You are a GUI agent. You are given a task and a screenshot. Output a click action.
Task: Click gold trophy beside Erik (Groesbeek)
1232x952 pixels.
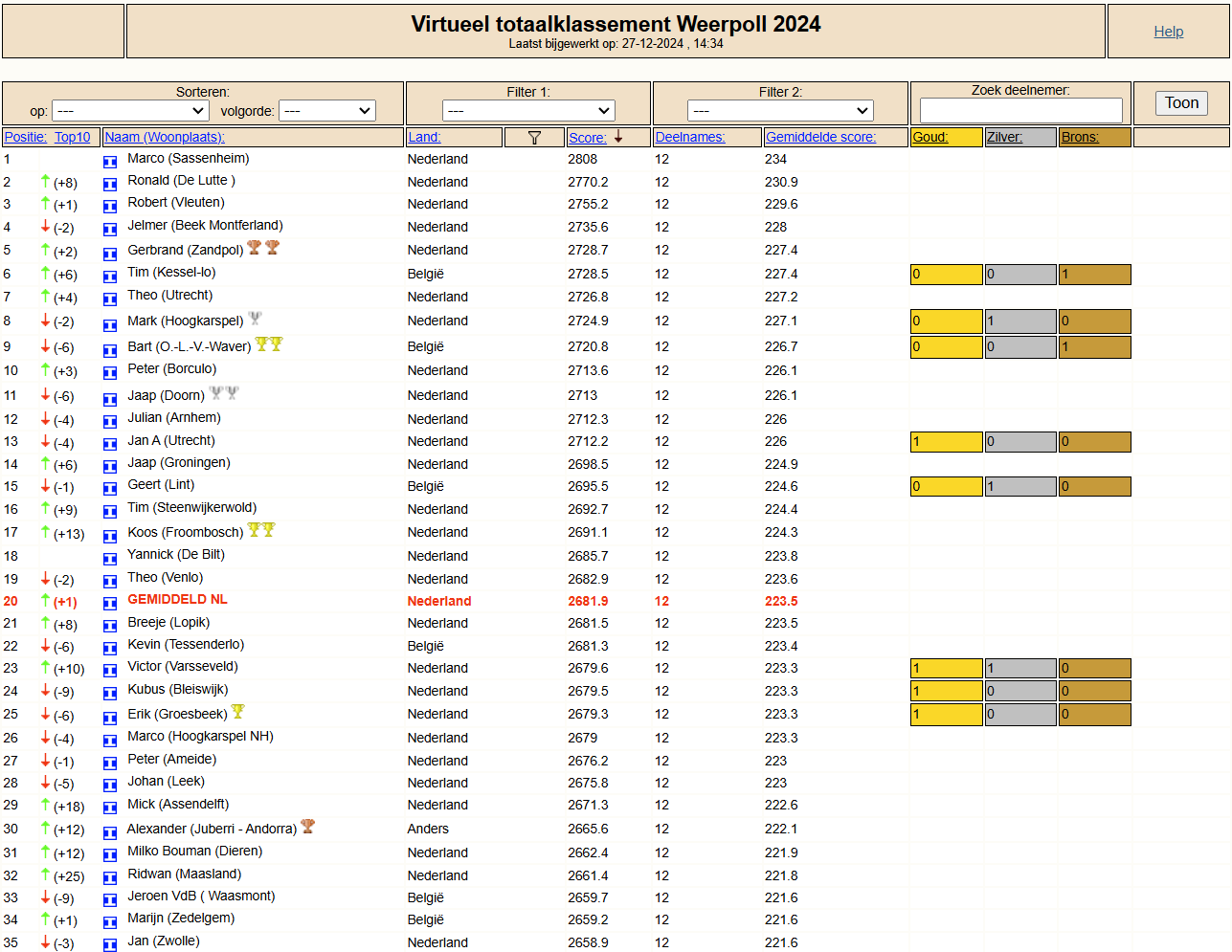click(x=238, y=711)
